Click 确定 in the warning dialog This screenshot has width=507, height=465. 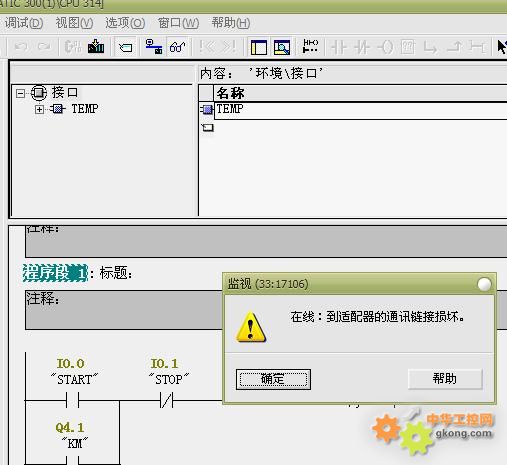(x=273, y=379)
